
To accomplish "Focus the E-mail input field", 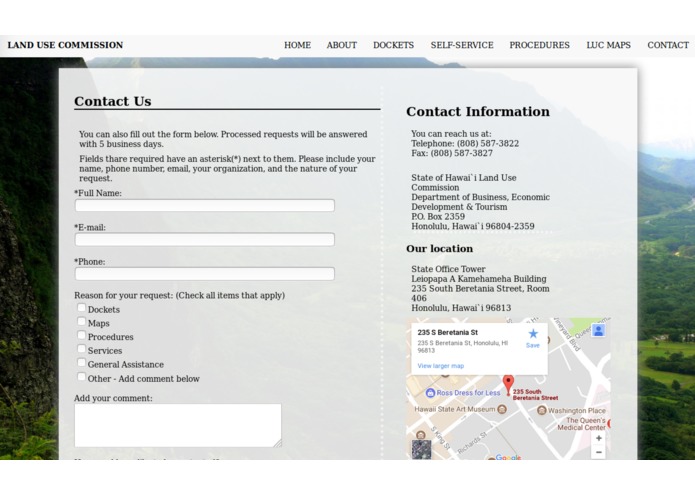I will (x=205, y=240).
